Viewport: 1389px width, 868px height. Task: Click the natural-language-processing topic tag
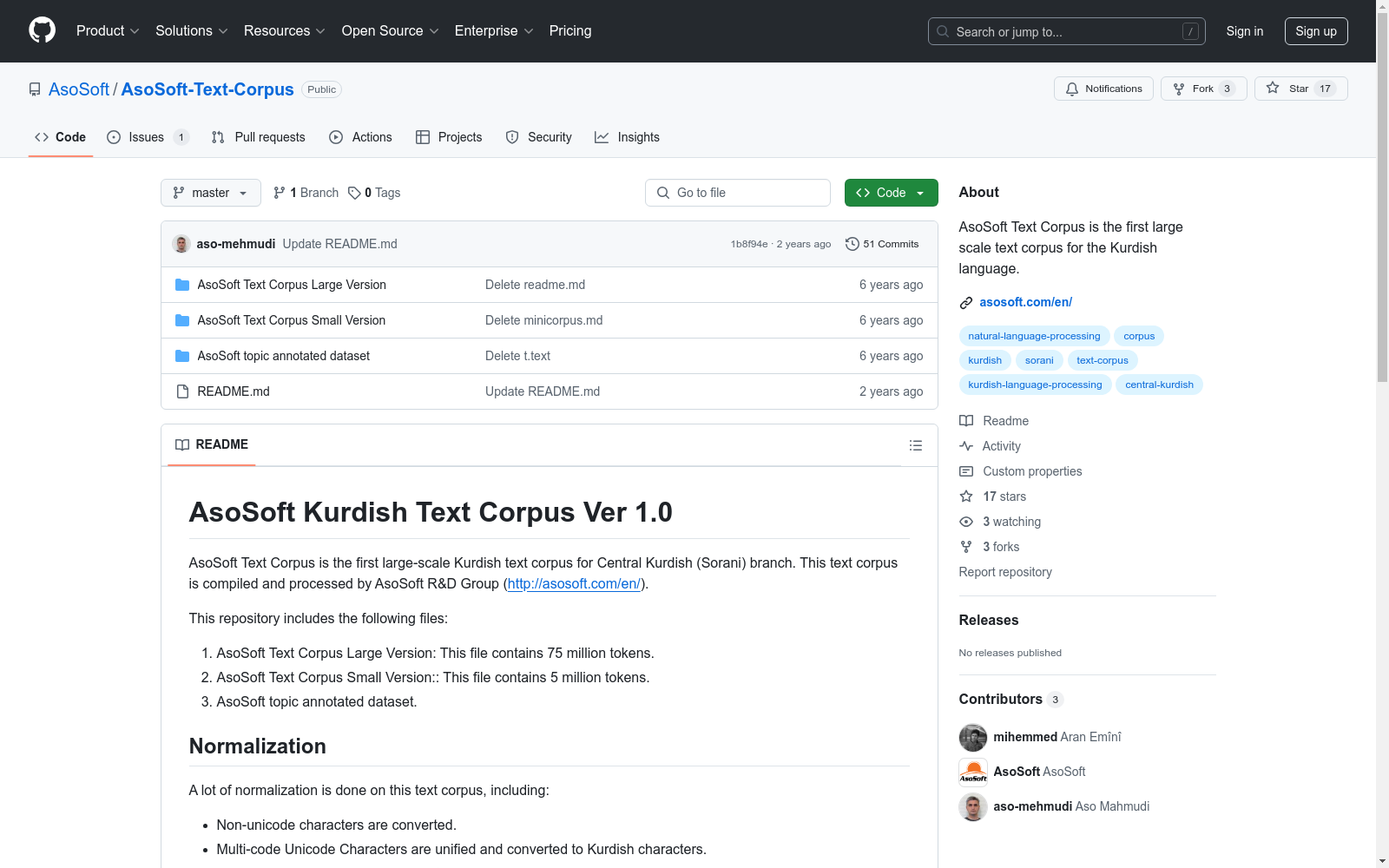1034,336
